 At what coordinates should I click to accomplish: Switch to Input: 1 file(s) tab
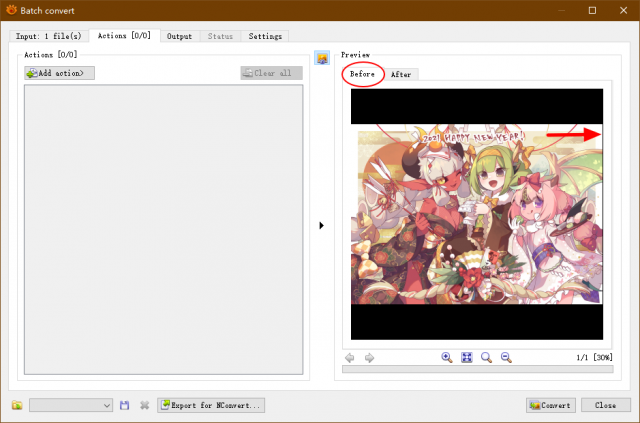pyautogui.click(x=49, y=36)
